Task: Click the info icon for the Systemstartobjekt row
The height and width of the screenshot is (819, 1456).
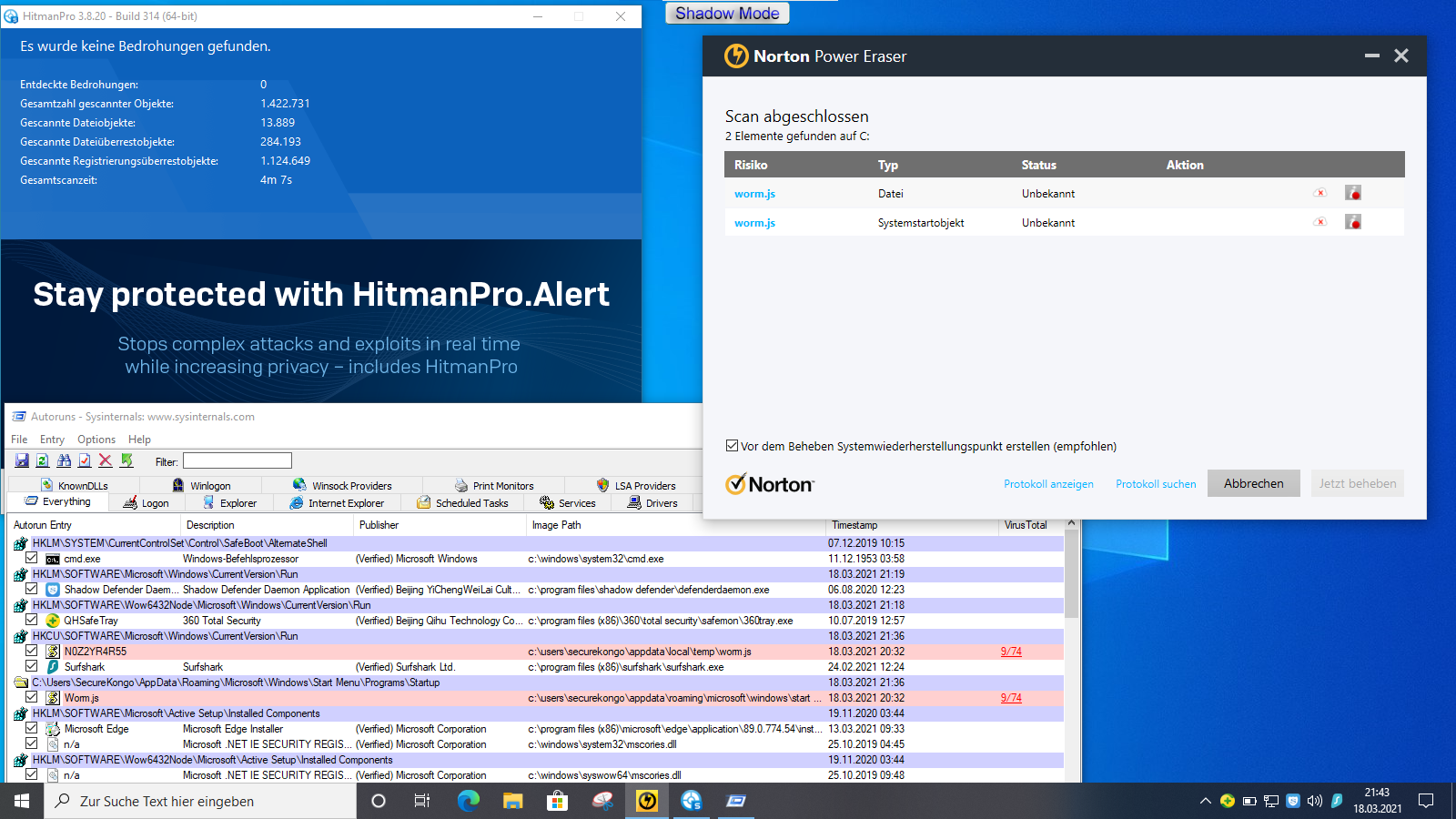Action: (x=1353, y=222)
